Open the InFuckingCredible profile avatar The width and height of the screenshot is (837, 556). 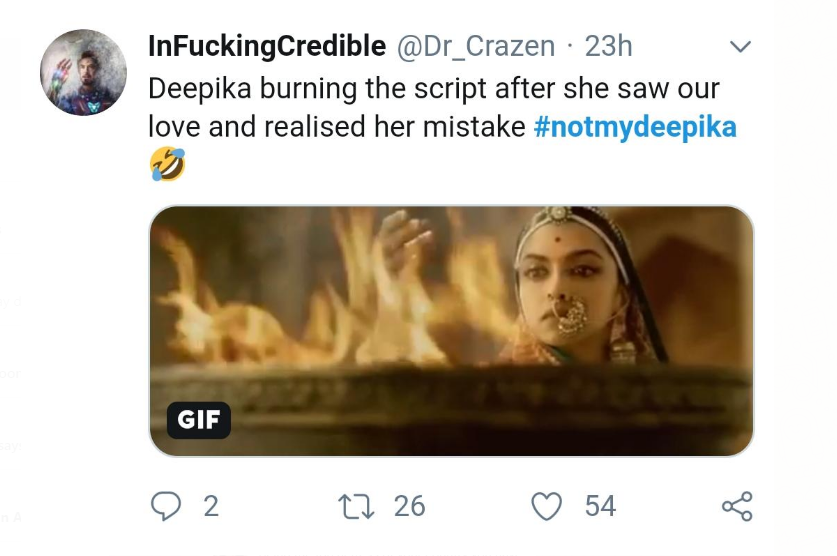tap(84, 72)
